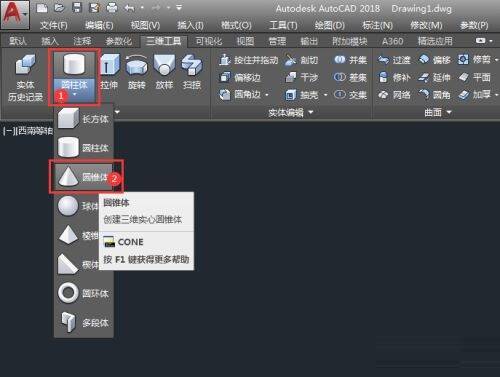Image resolution: width=500 pixels, height=377 pixels.
Task: Open the 文件(F) menu
Action: point(53,25)
